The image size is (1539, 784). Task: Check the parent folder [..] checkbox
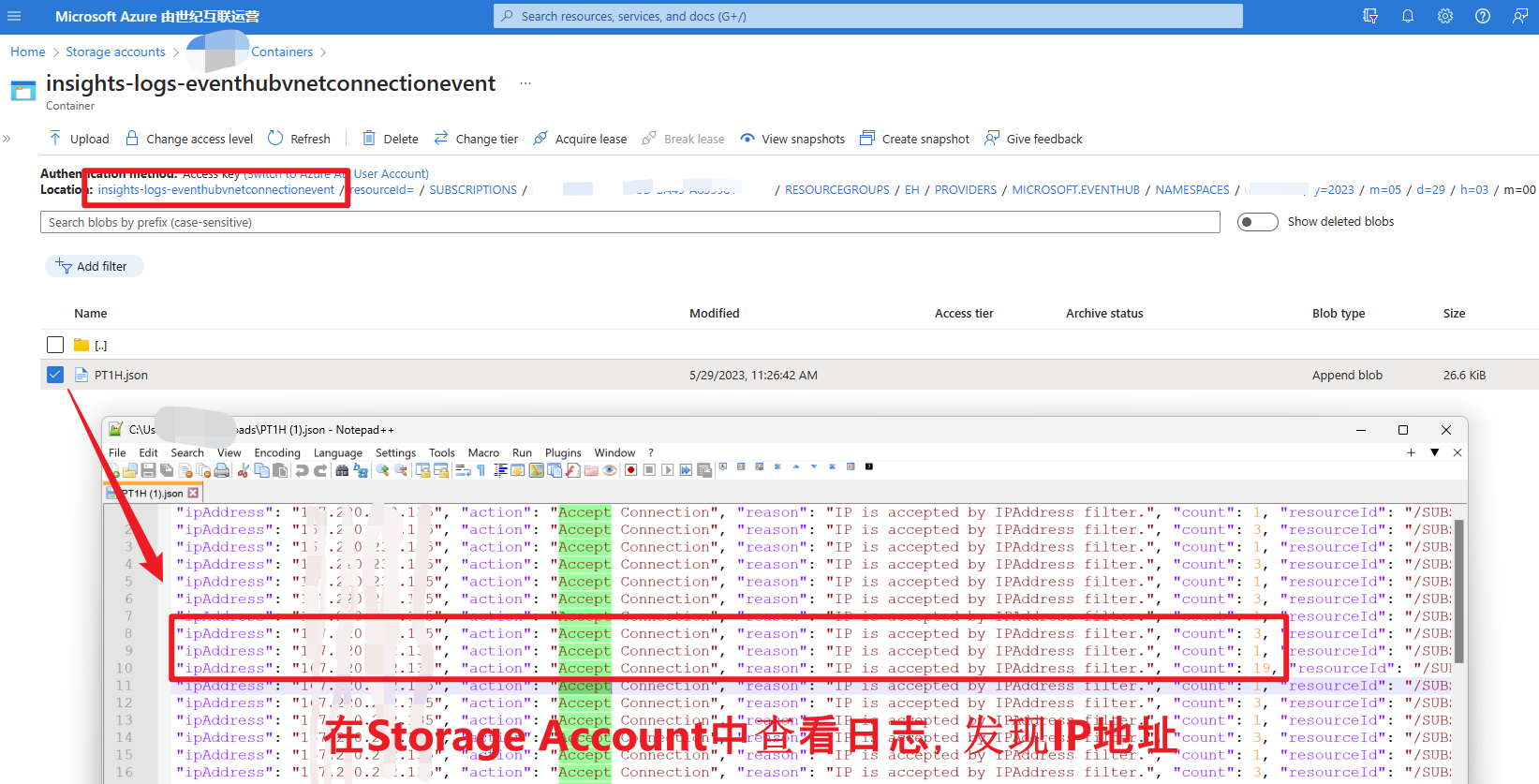(55, 345)
